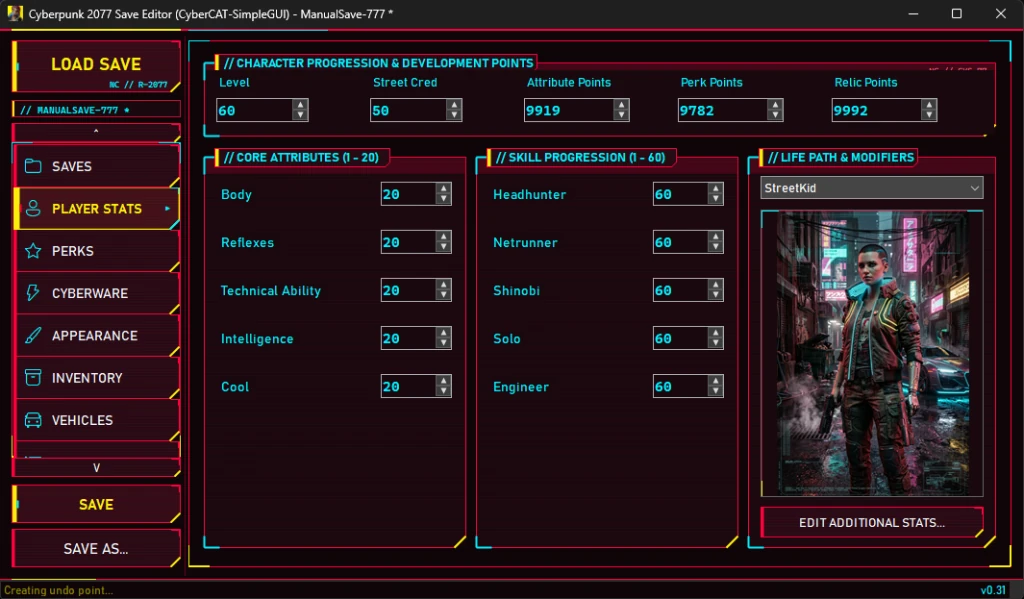Click the Relic Points value field
This screenshot has width=1024, height=599.
point(876,110)
